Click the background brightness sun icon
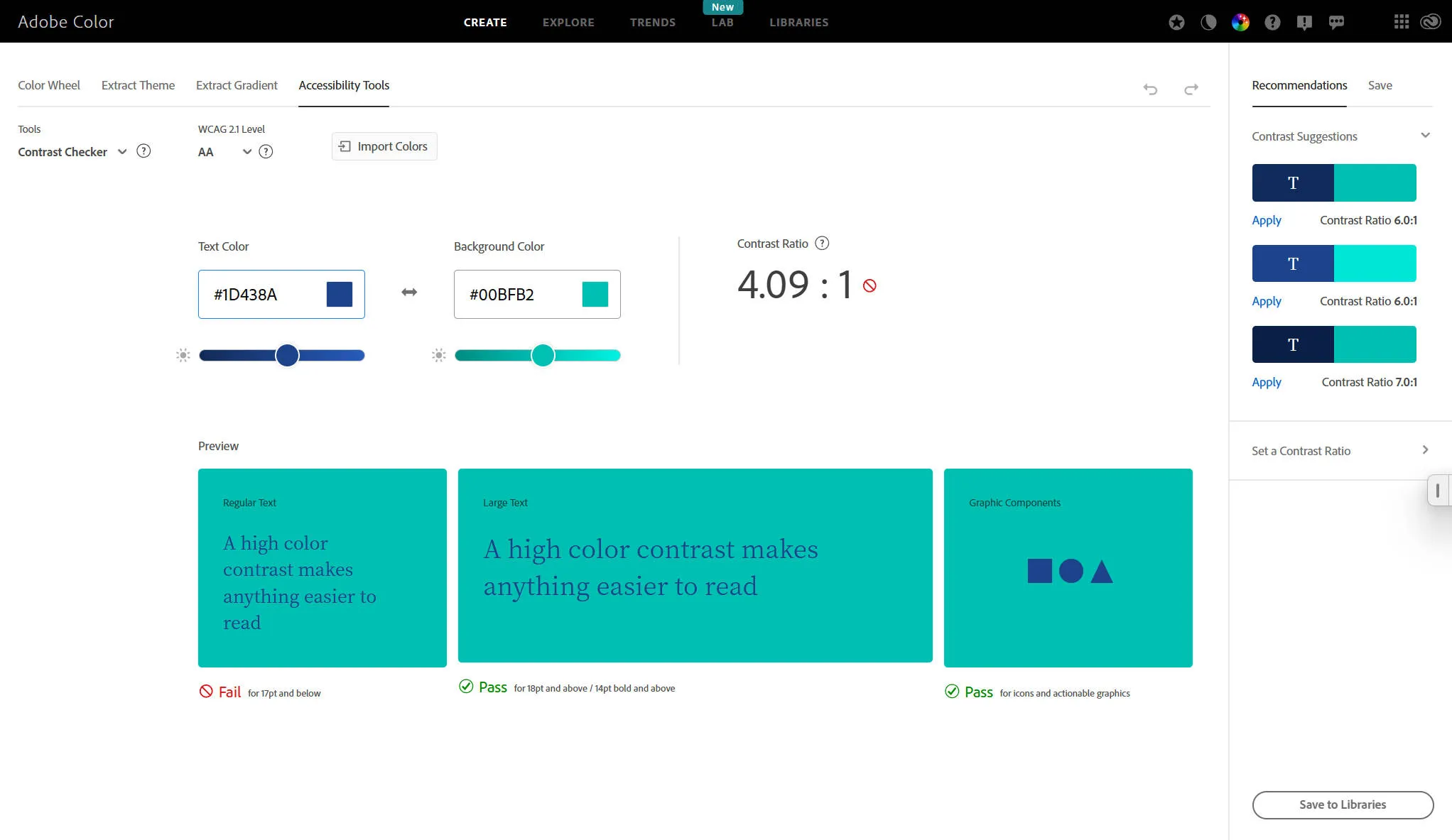The height and width of the screenshot is (840, 1452). [x=439, y=355]
